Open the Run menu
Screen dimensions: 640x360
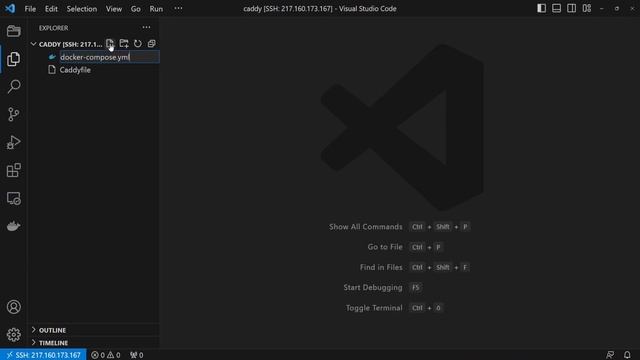[156, 9]
